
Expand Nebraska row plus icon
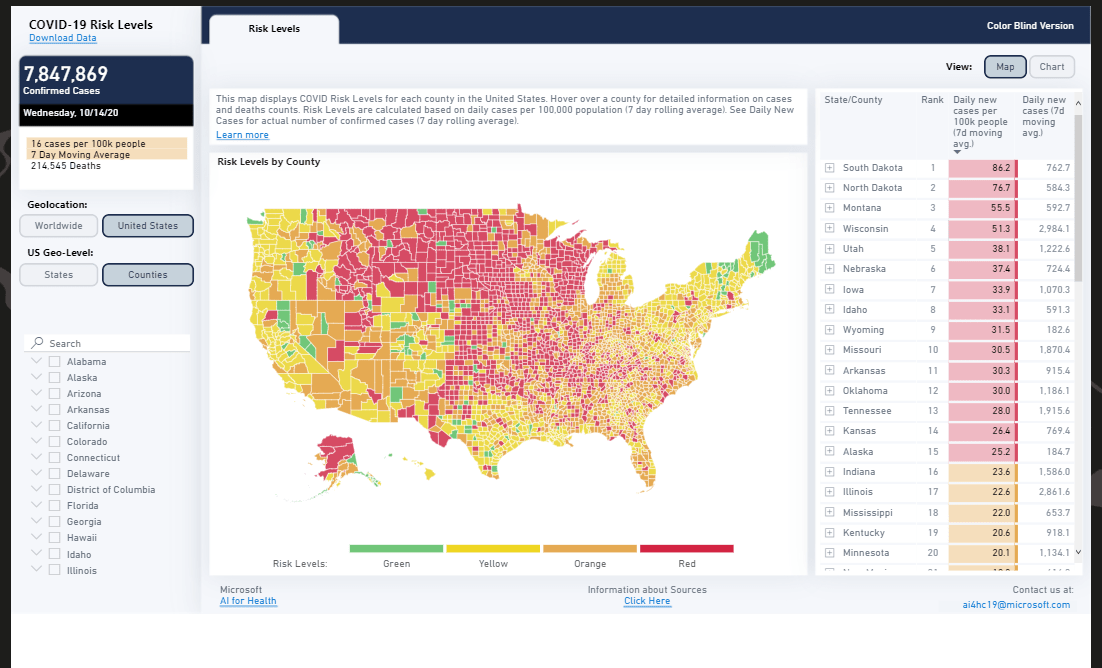click(829, 269)
